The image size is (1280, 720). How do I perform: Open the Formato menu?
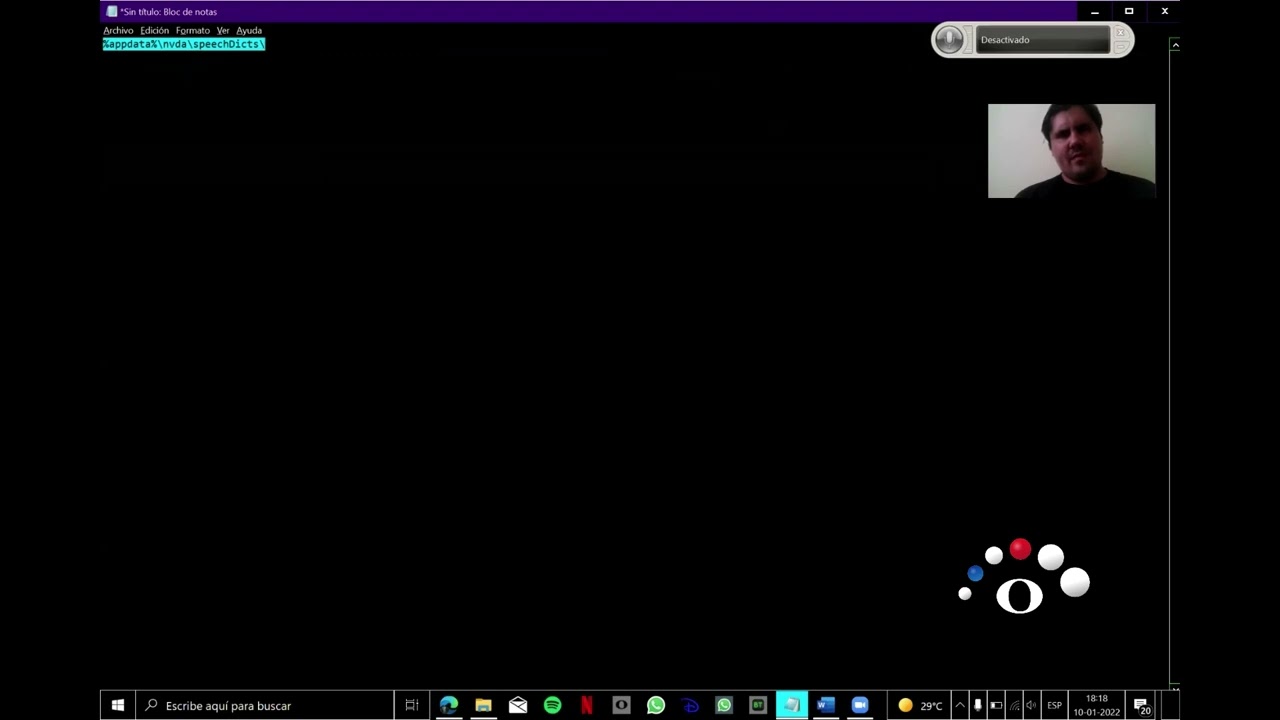[x=193, y=30]
